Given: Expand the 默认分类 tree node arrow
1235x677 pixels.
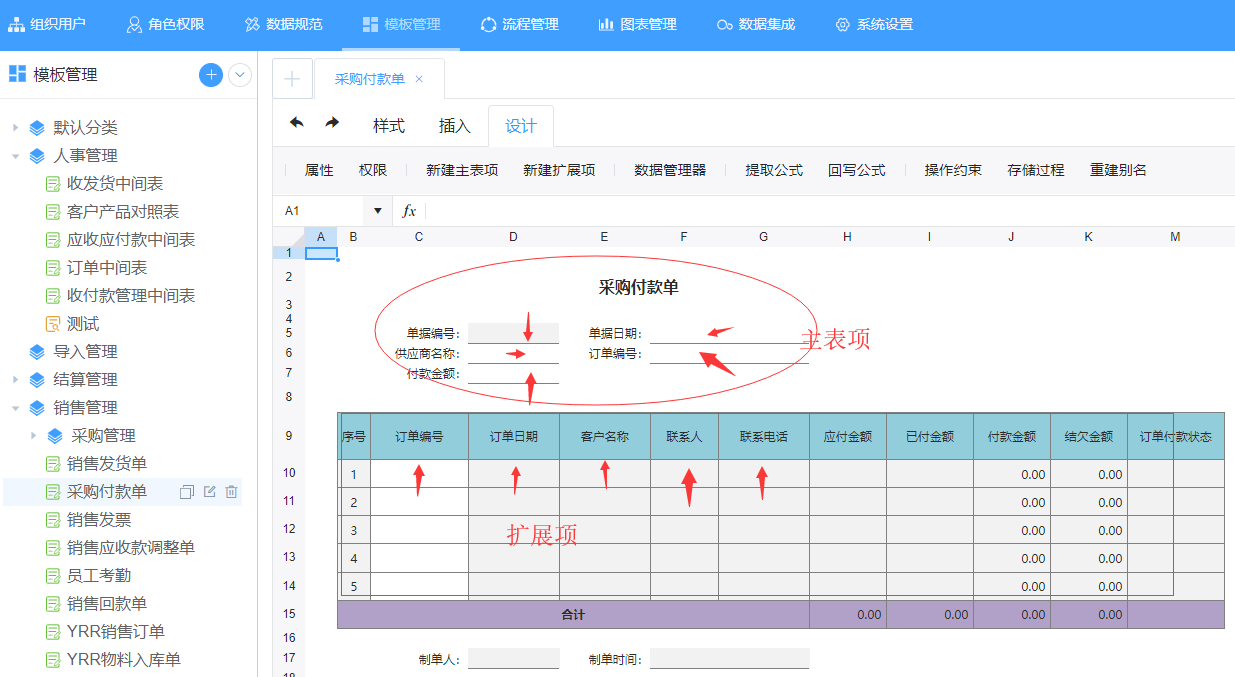Looking at the screenshot, I should point(15,128).
